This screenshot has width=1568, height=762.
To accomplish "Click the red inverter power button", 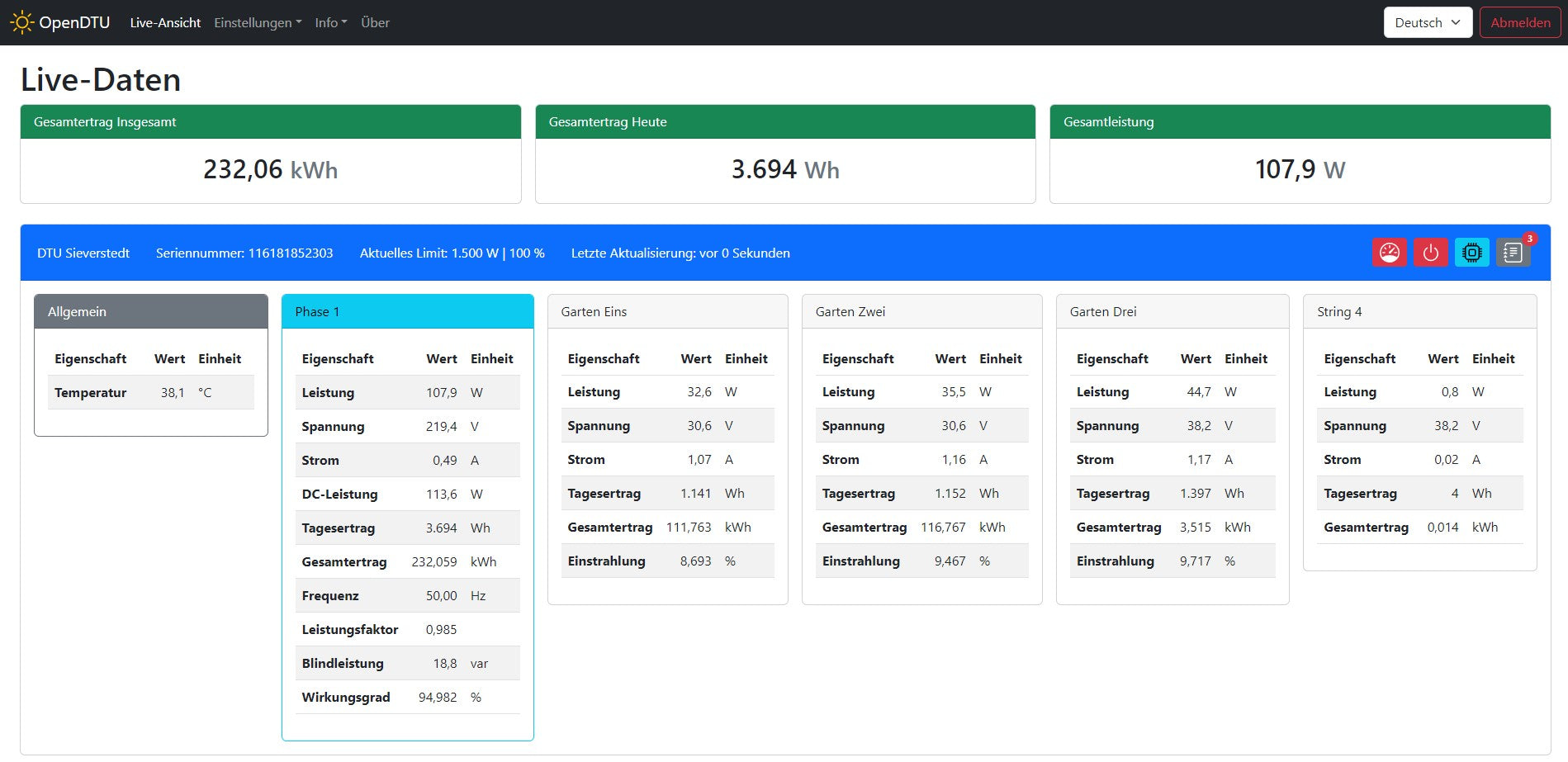I will (x=1431, y=253).
